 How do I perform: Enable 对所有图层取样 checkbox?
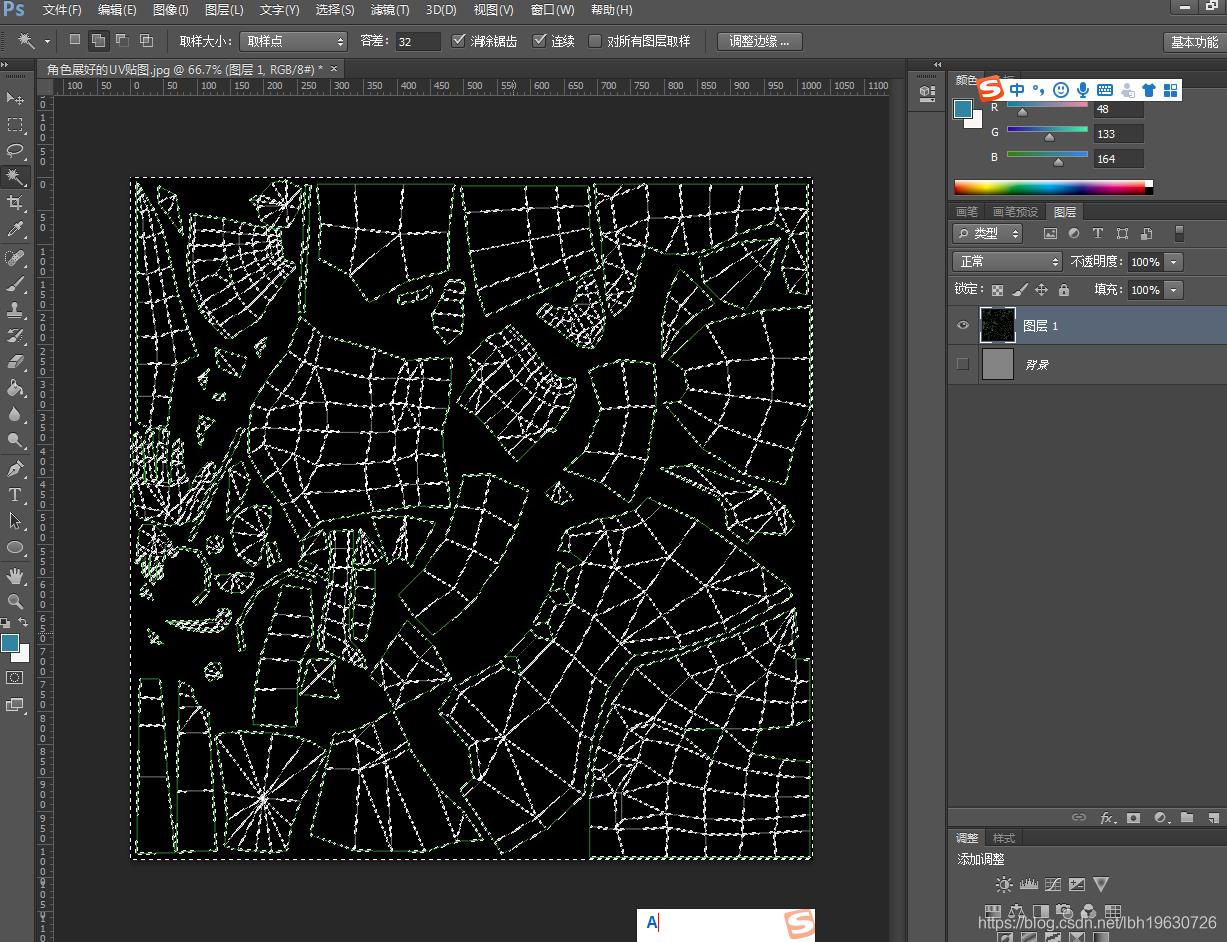[595, 41]
